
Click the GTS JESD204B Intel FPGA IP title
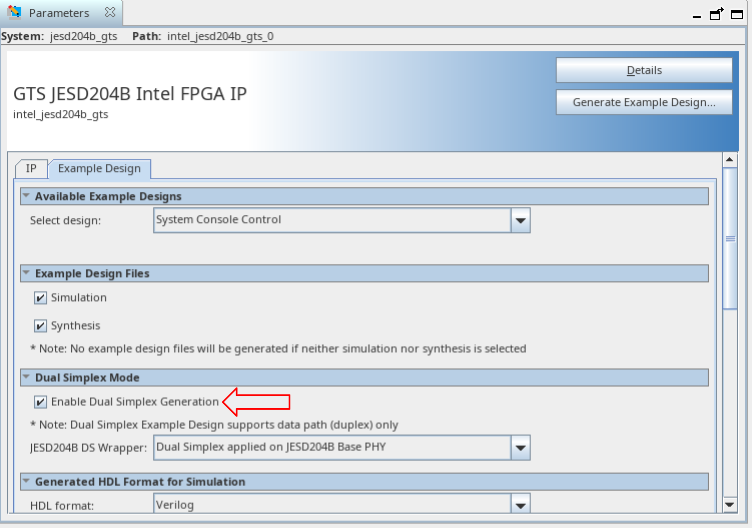[130, 94]
